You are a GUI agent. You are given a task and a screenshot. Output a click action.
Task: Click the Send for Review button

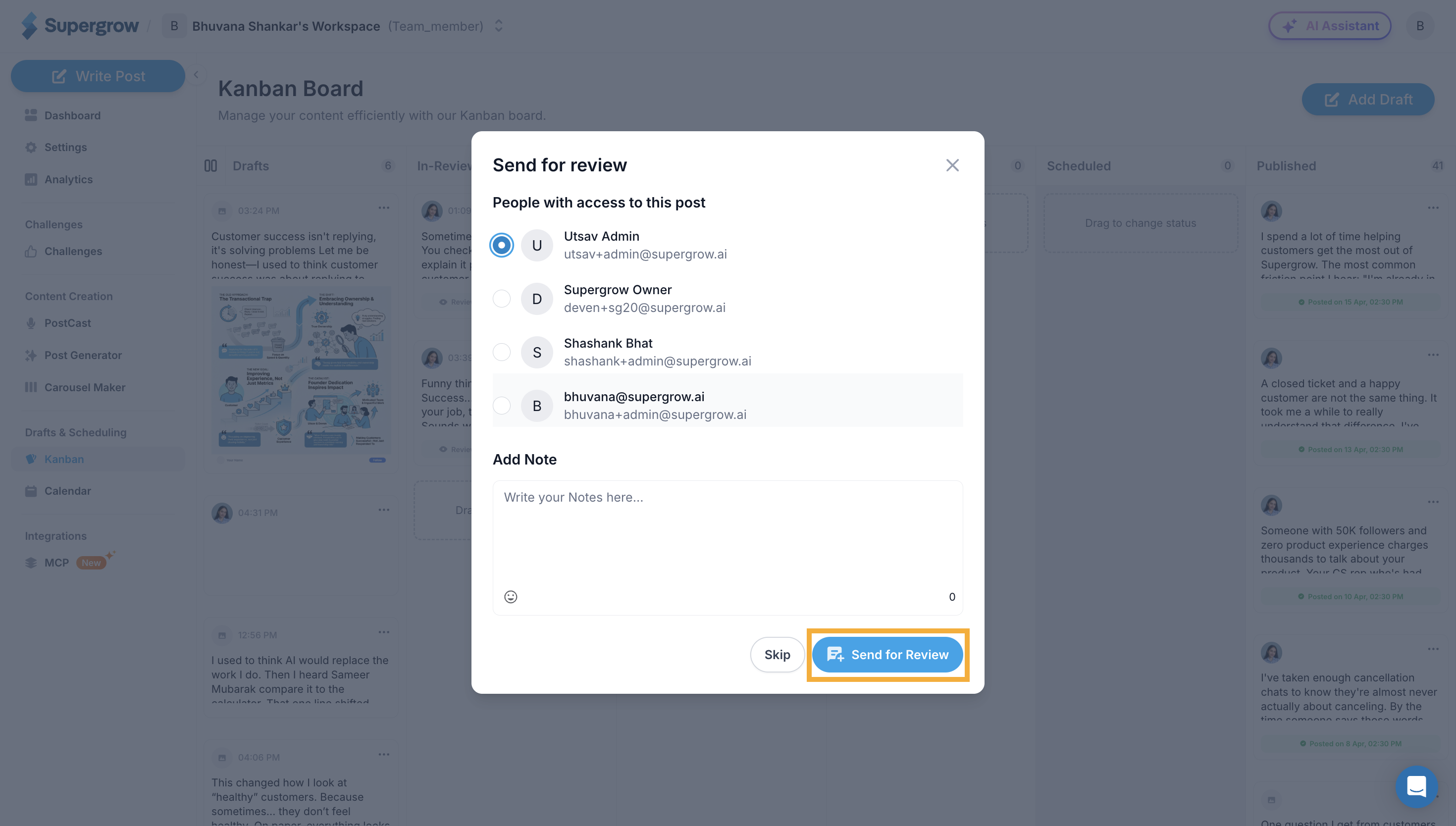(887, 655)
